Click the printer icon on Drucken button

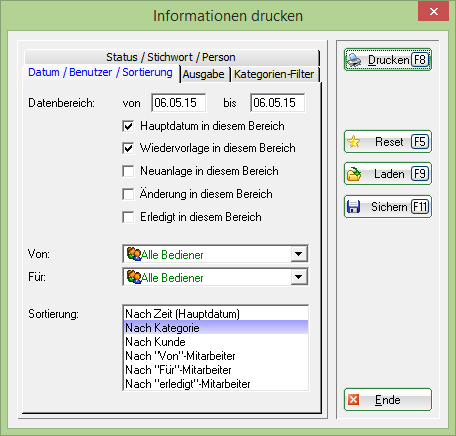354,60
